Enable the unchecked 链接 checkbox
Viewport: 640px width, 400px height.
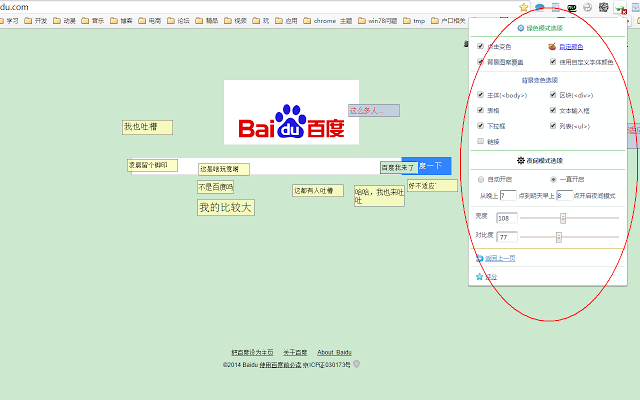pos(480,141)
